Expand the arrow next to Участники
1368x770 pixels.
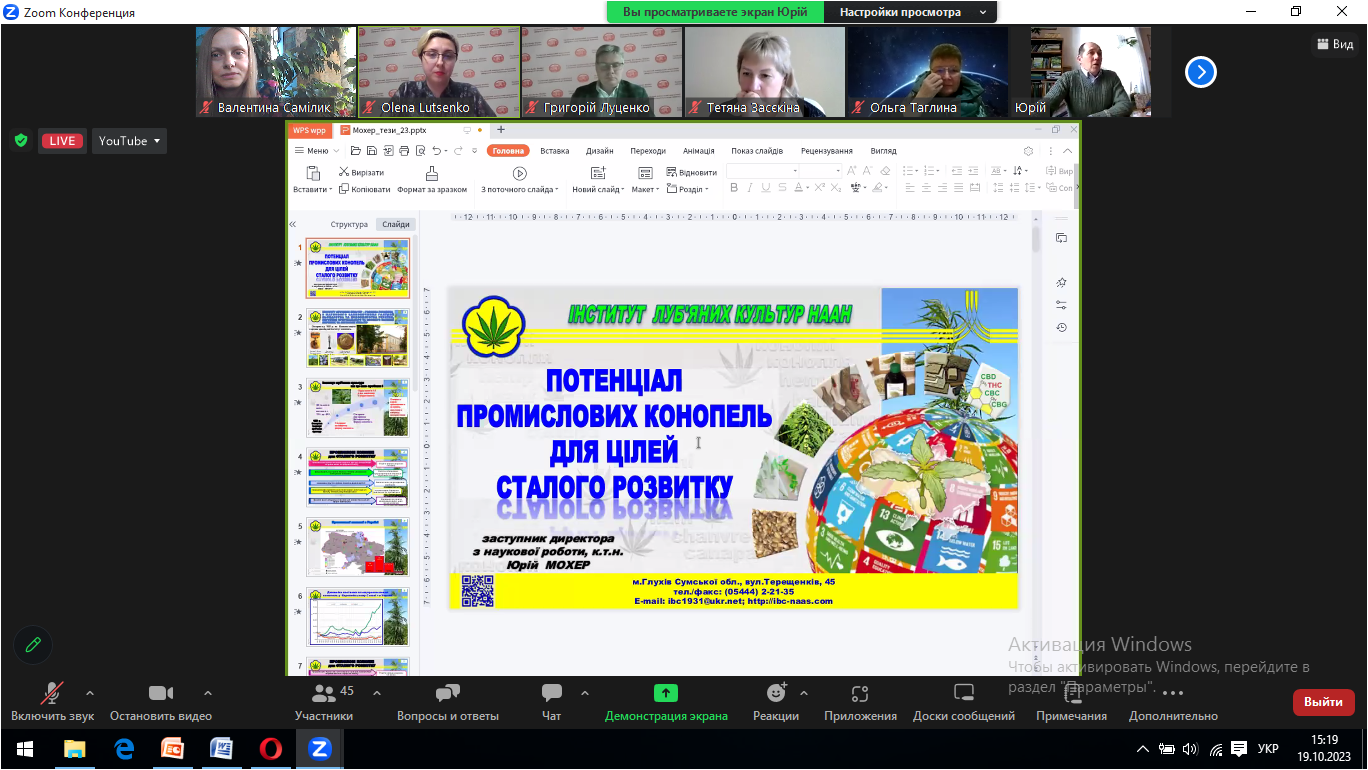(377, 692)
